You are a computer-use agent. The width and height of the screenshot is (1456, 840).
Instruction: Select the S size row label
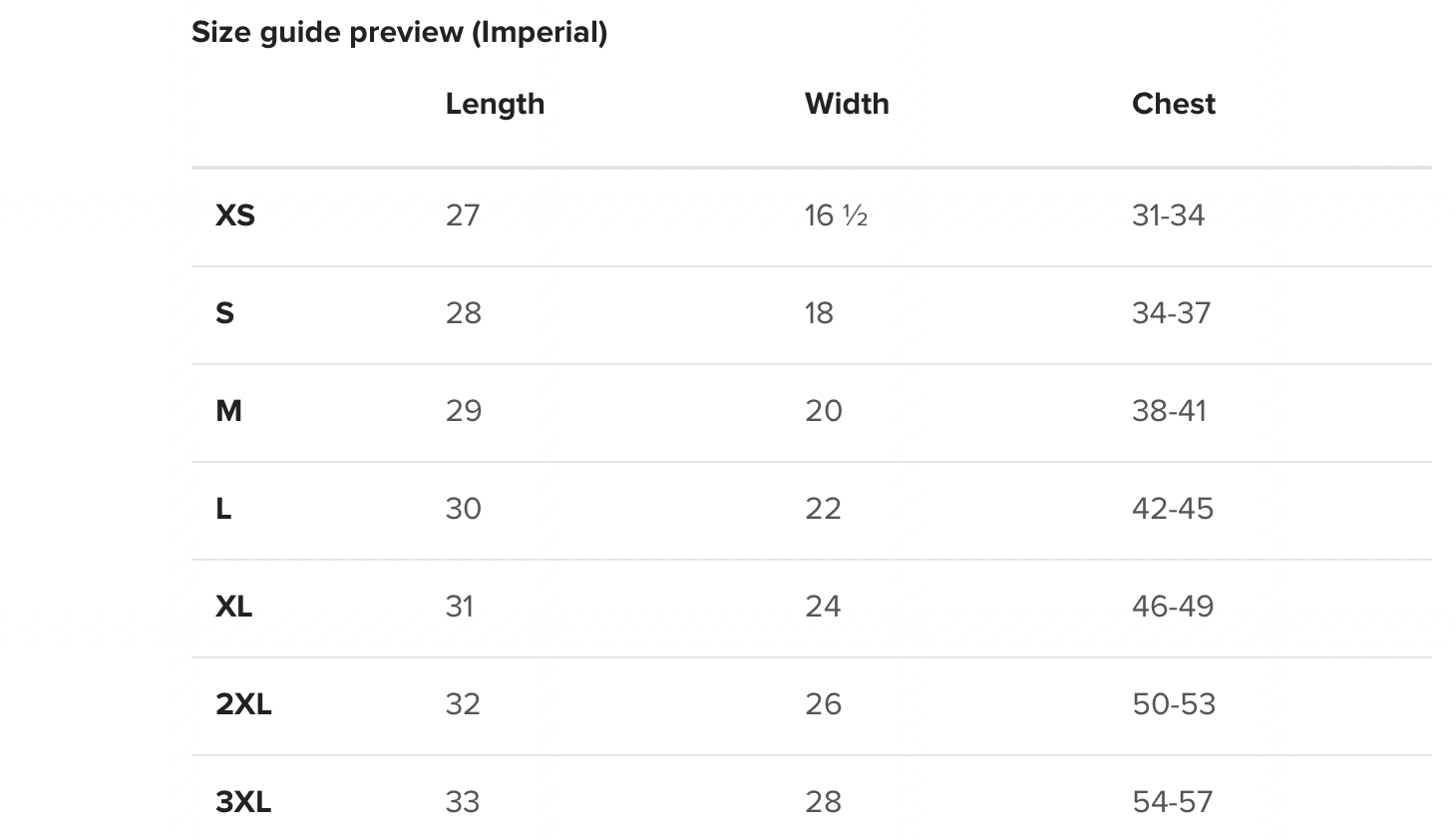225,313
